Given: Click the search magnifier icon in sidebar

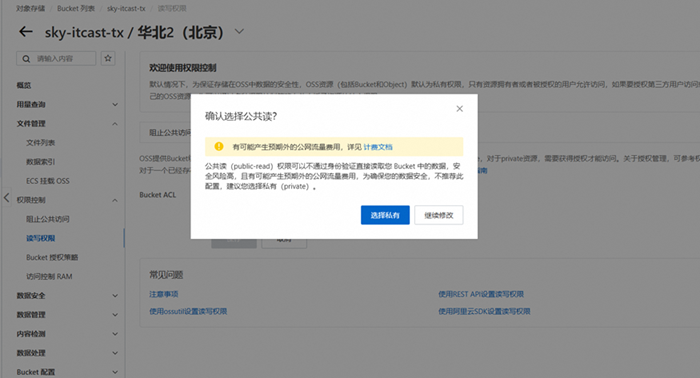Looking at the screenshot, I should click(26, 59).
